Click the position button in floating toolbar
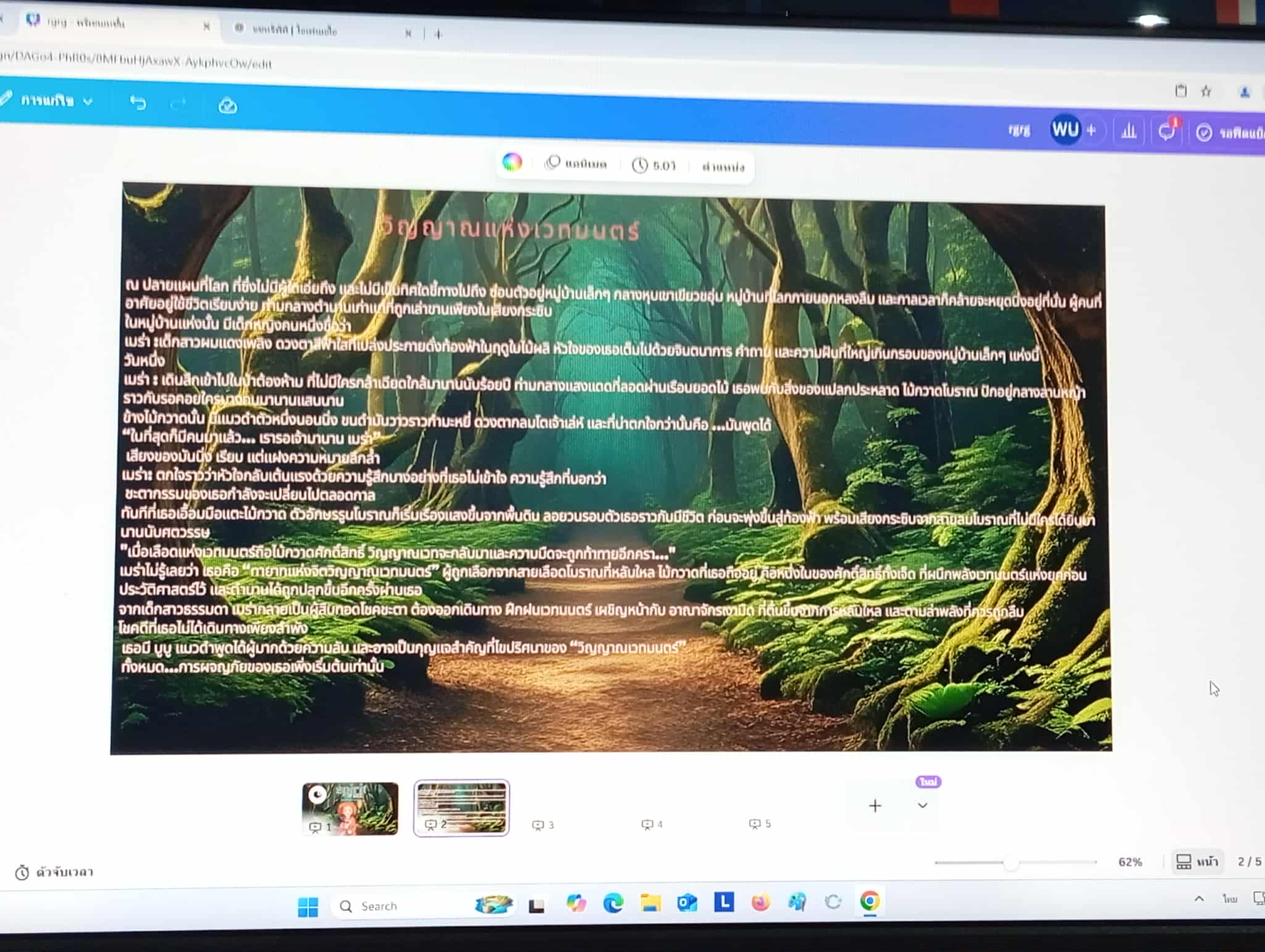The image size is (1265, 952). coord(723,167)
